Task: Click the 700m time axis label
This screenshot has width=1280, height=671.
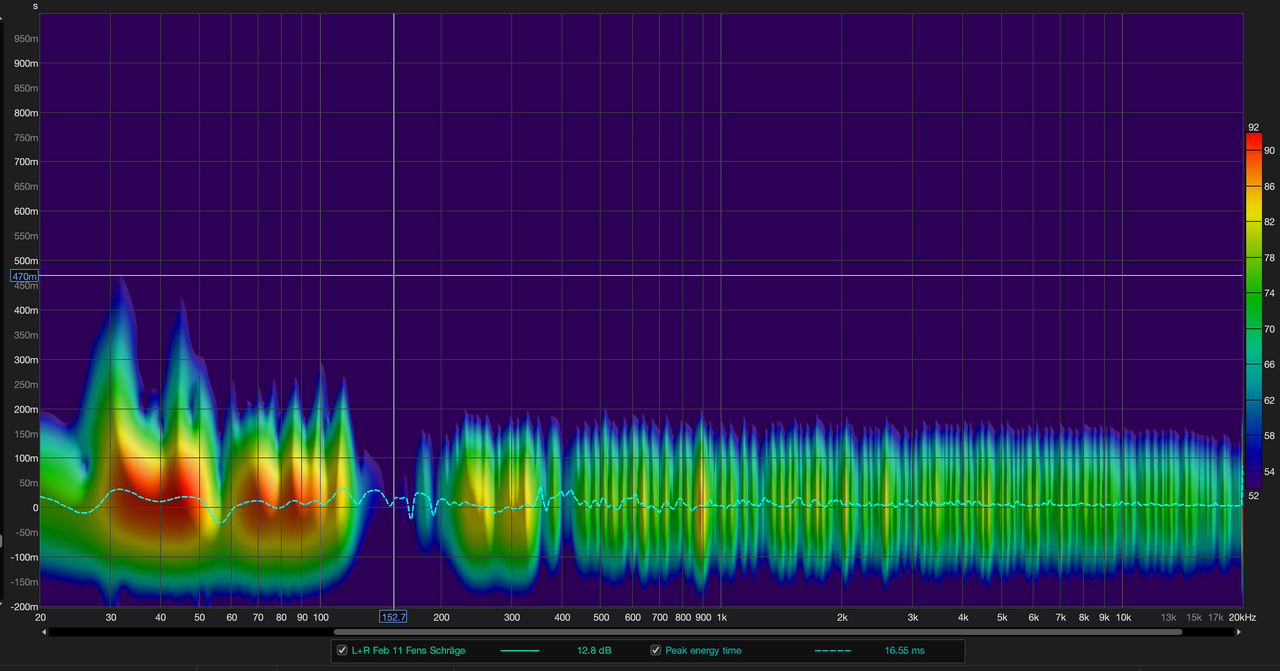Action: (26, 162)
